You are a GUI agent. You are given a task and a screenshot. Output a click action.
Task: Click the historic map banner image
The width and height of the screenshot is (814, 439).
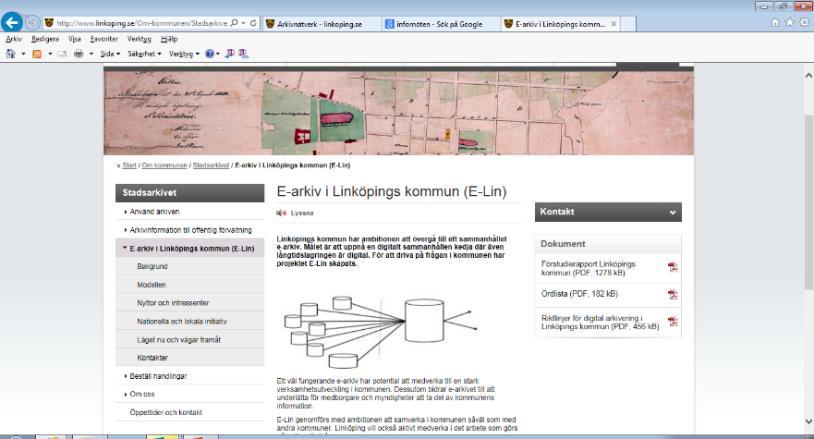pos(399,113)
